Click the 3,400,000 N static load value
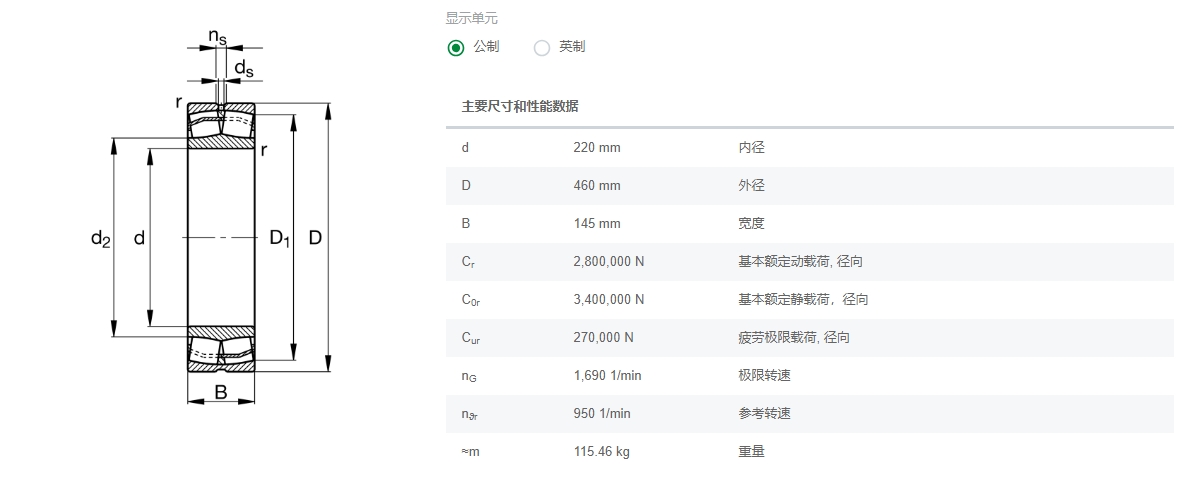This screenshot has width=1187, height=481. pos(608,300)
